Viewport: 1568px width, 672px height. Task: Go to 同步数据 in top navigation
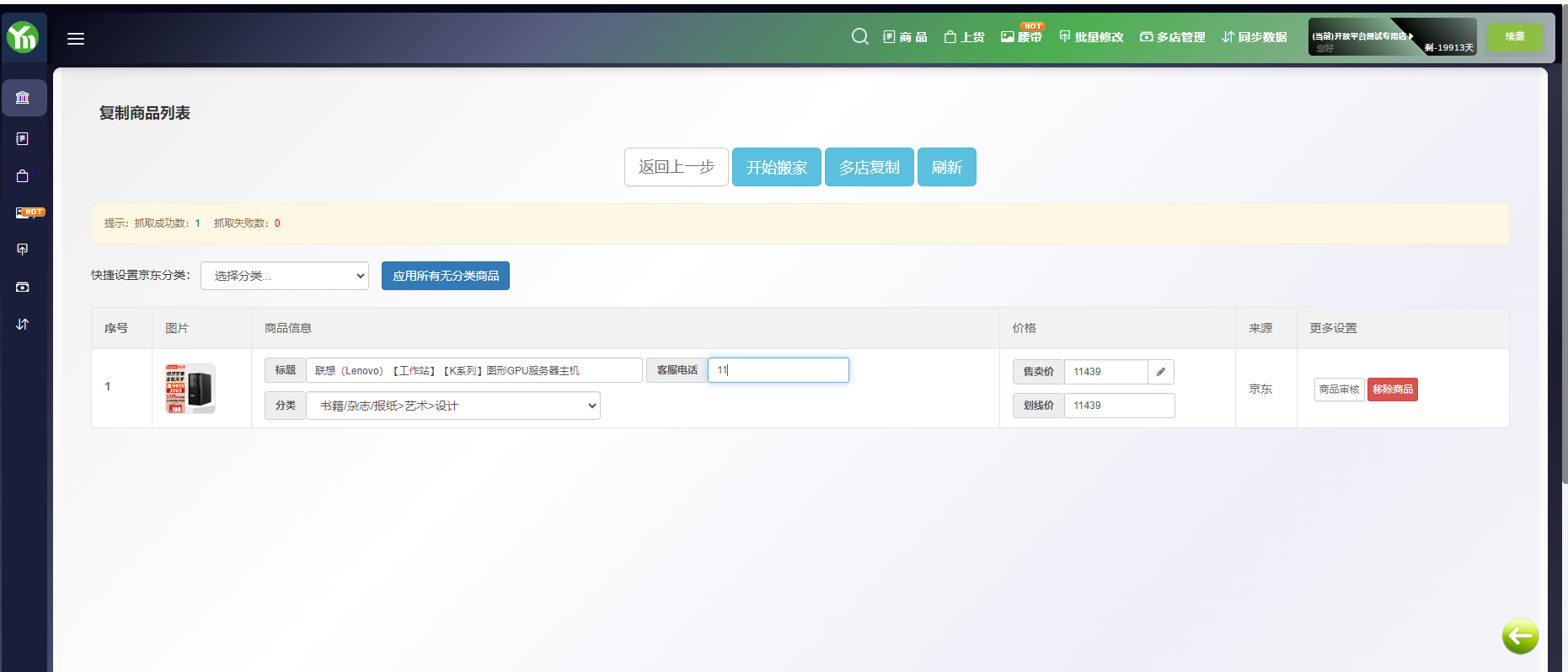(1254, 37)
